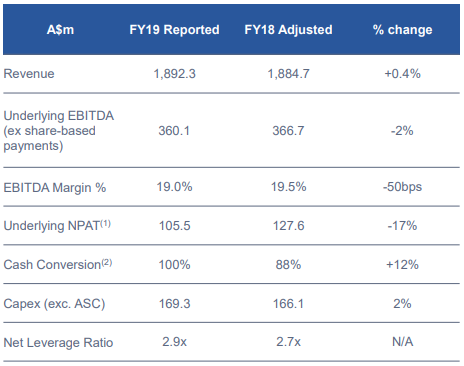Click the Underlying EBITDA row label
The image size is (464, 366).
click(x=59, y=131)
